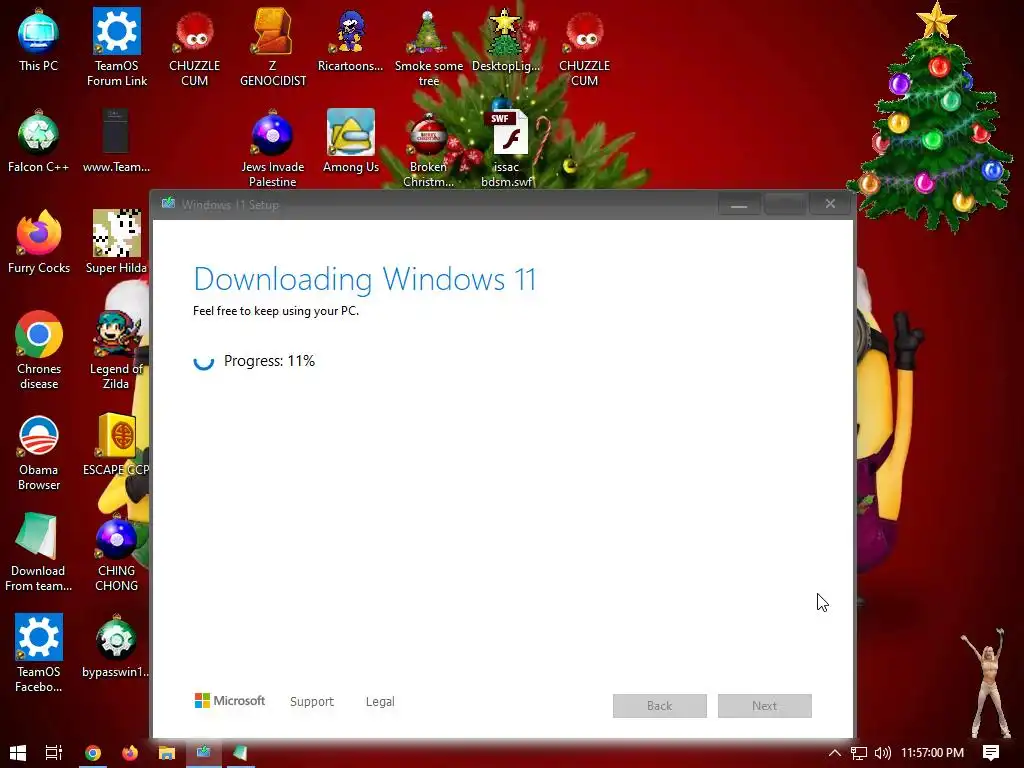Click the Progress: 11% status text

pyautogui.click(x=269, y=361)
